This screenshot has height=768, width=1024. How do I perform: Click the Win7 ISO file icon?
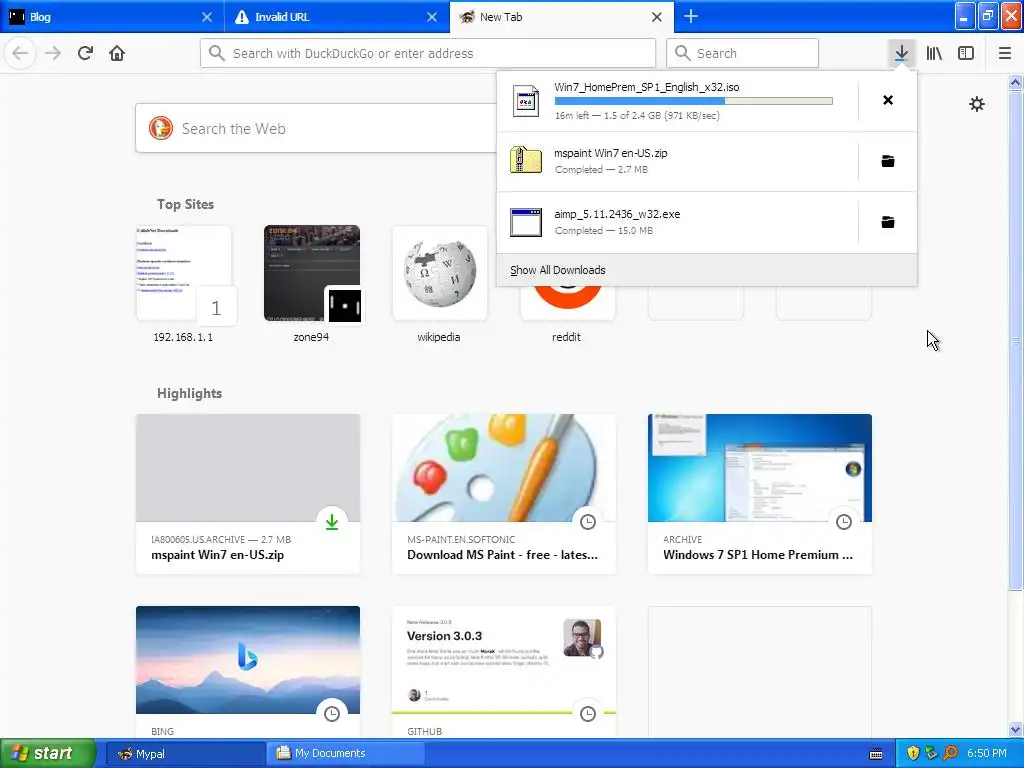pos(526,101)
